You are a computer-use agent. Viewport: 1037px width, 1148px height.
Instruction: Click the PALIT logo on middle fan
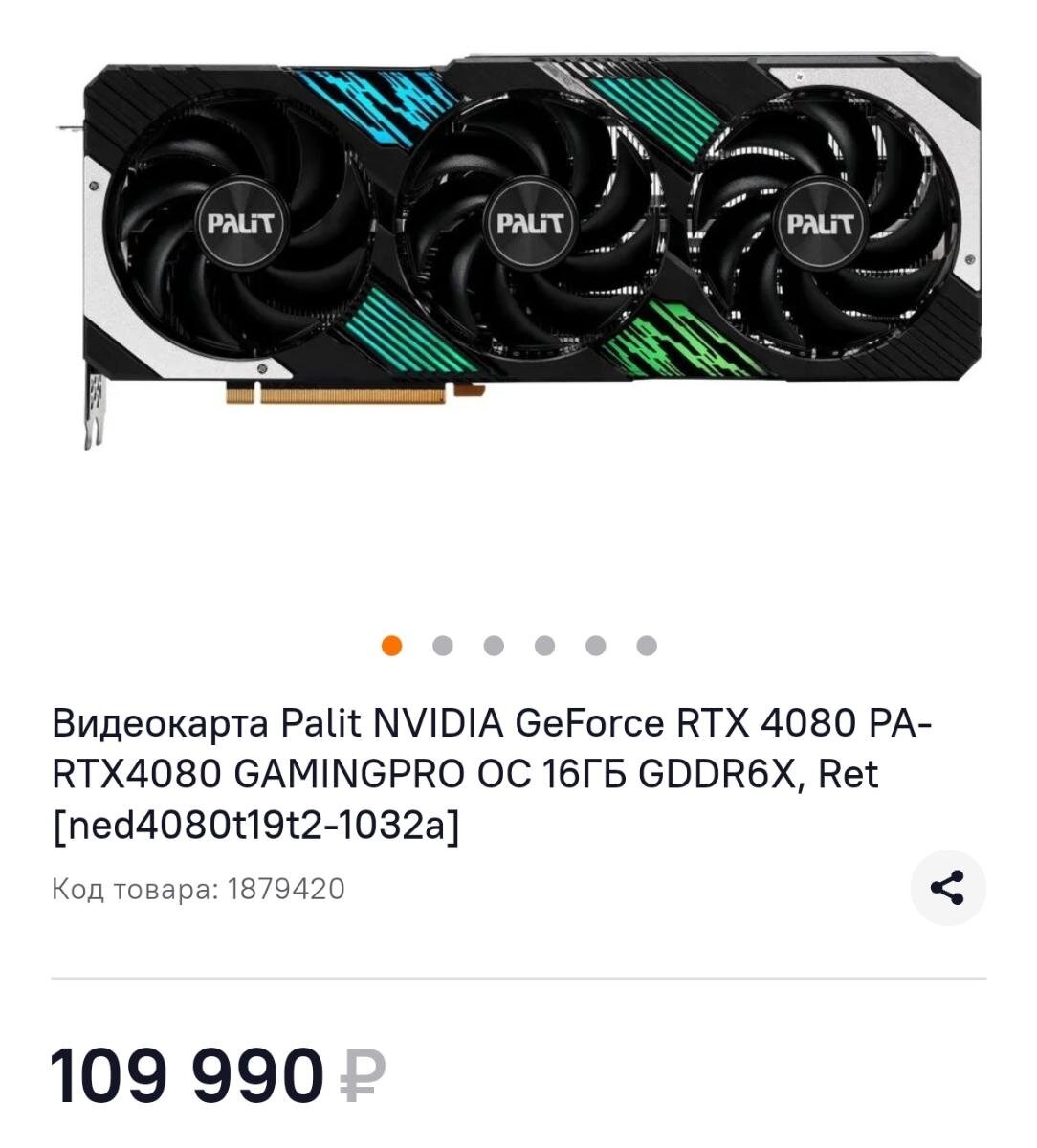pyautogui.click(x=529, y=224)
